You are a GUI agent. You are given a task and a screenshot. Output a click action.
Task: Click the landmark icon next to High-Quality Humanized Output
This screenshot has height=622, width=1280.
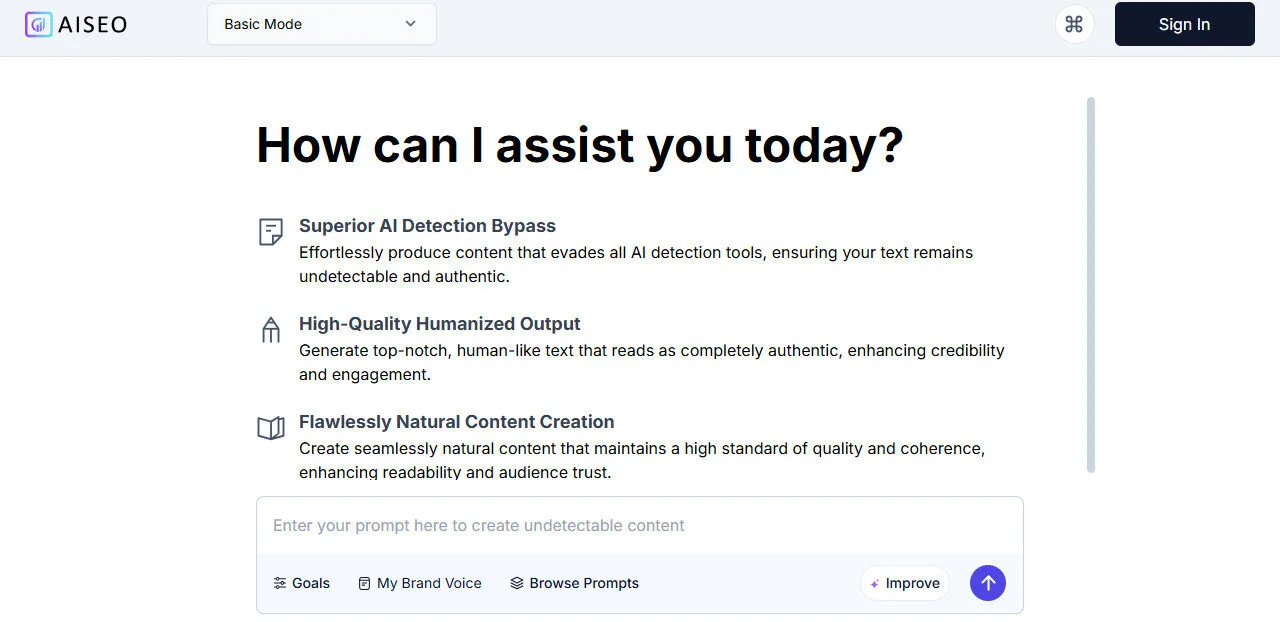(x=270, y=329)
